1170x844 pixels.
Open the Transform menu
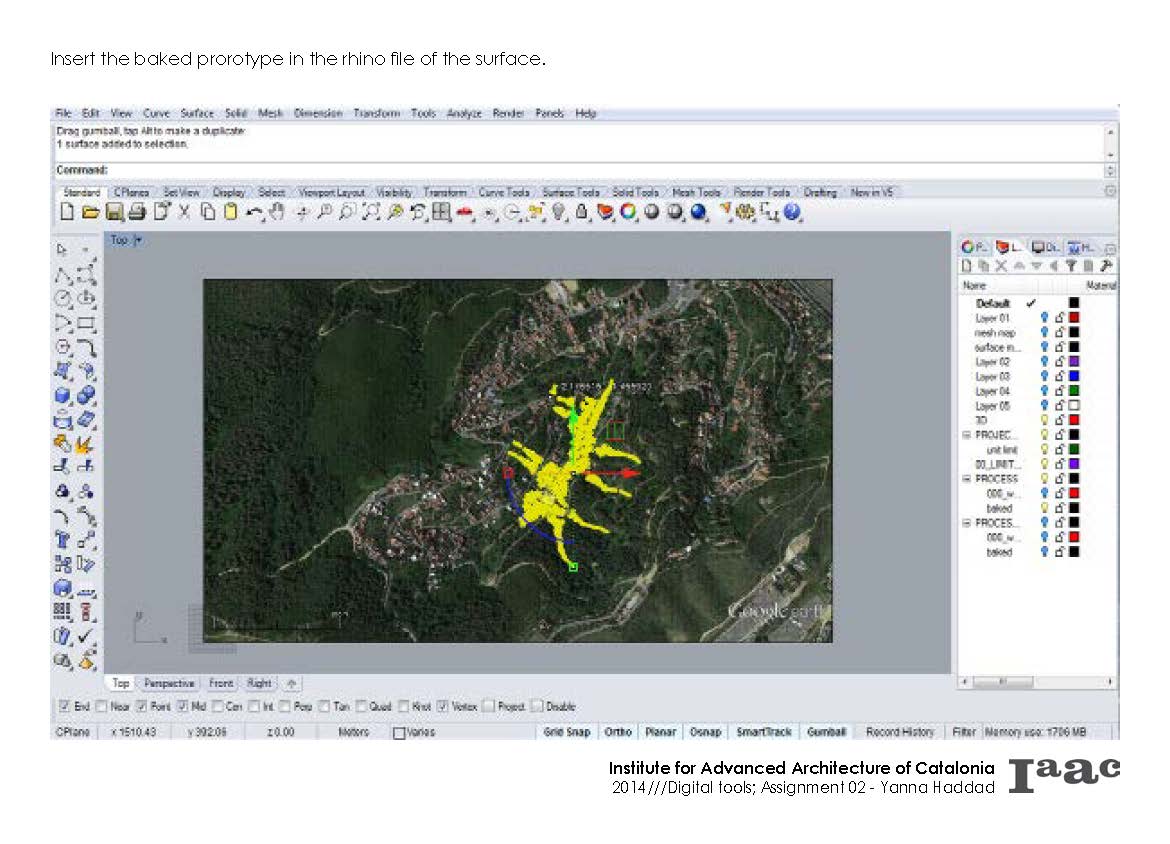[375, 114]
